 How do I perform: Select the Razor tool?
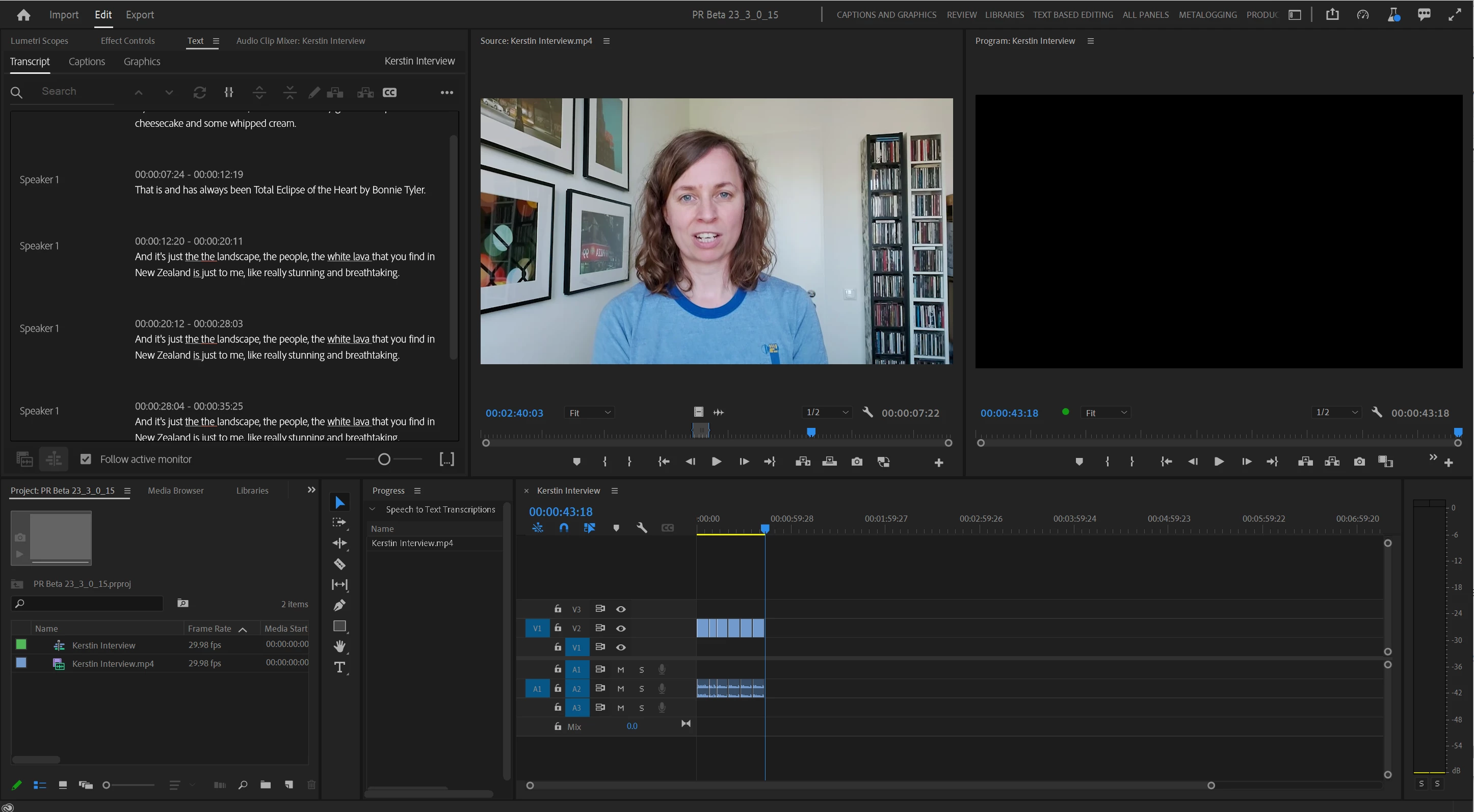coord(339,564)
